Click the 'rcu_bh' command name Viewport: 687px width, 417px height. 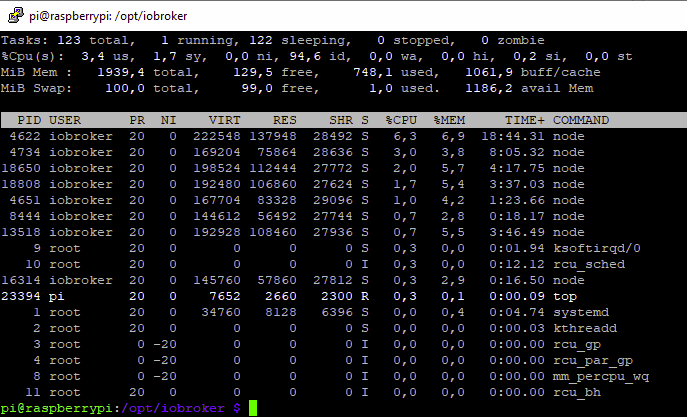pos(577,392)
